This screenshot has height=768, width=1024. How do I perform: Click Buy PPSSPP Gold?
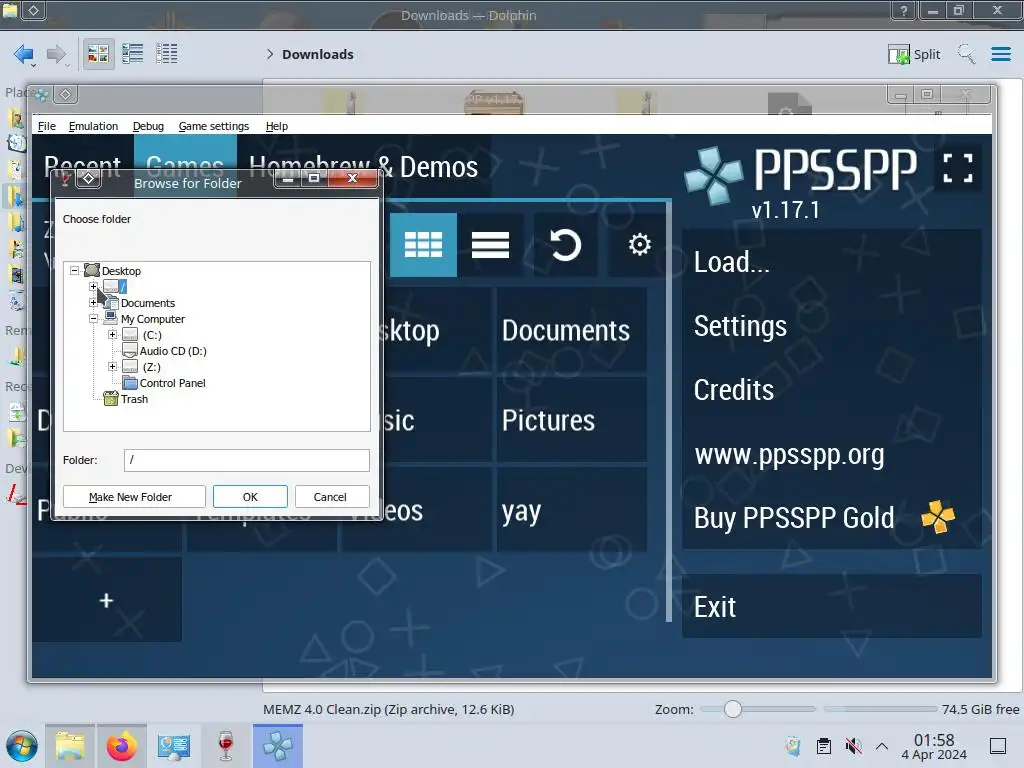(x=831, y=518)
